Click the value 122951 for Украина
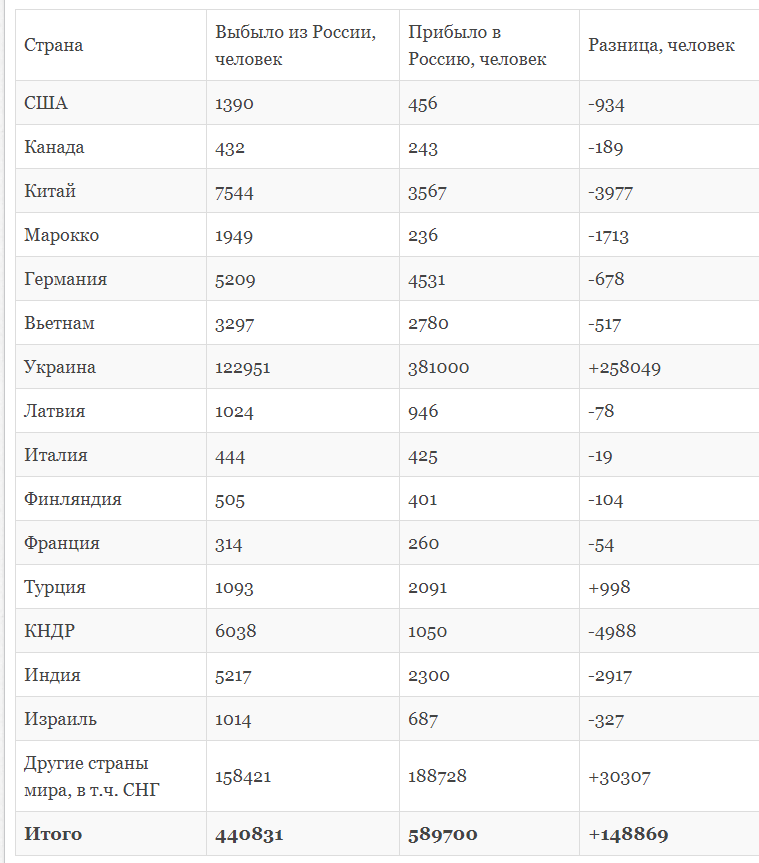 click(x=242, y=367)
